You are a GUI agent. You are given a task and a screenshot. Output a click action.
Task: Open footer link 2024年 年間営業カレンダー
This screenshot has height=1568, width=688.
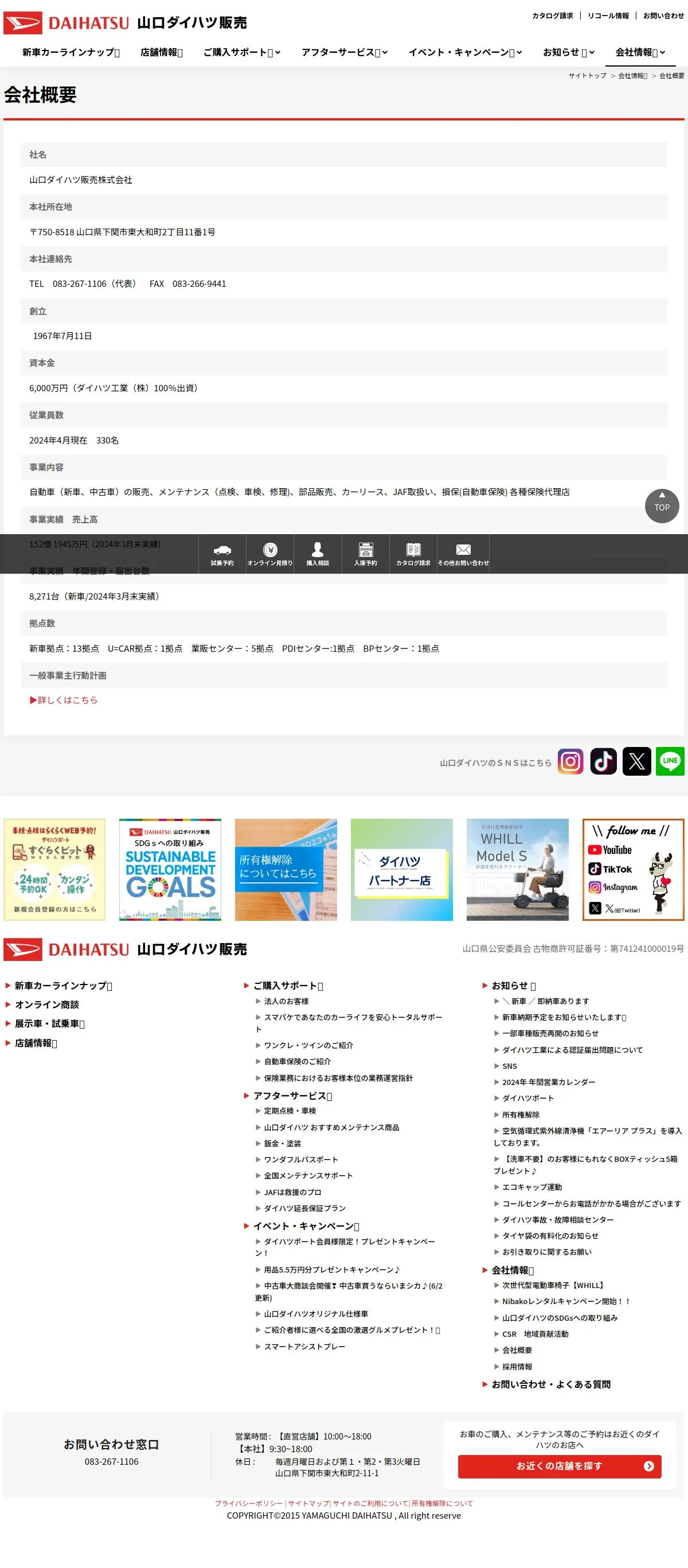(549, 1082)
